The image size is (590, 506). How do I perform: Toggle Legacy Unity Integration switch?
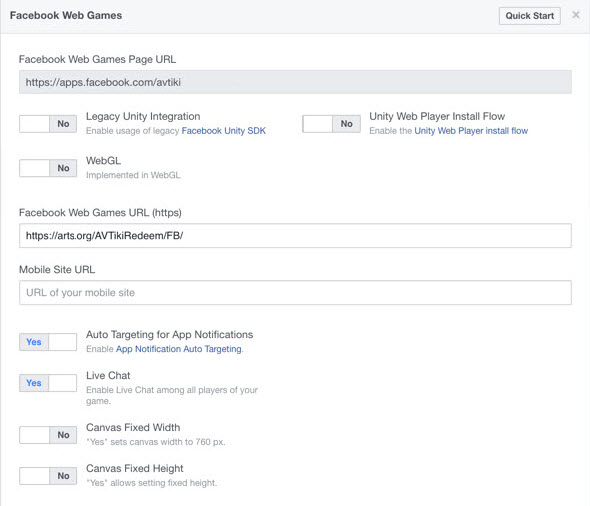coord(48,124)
